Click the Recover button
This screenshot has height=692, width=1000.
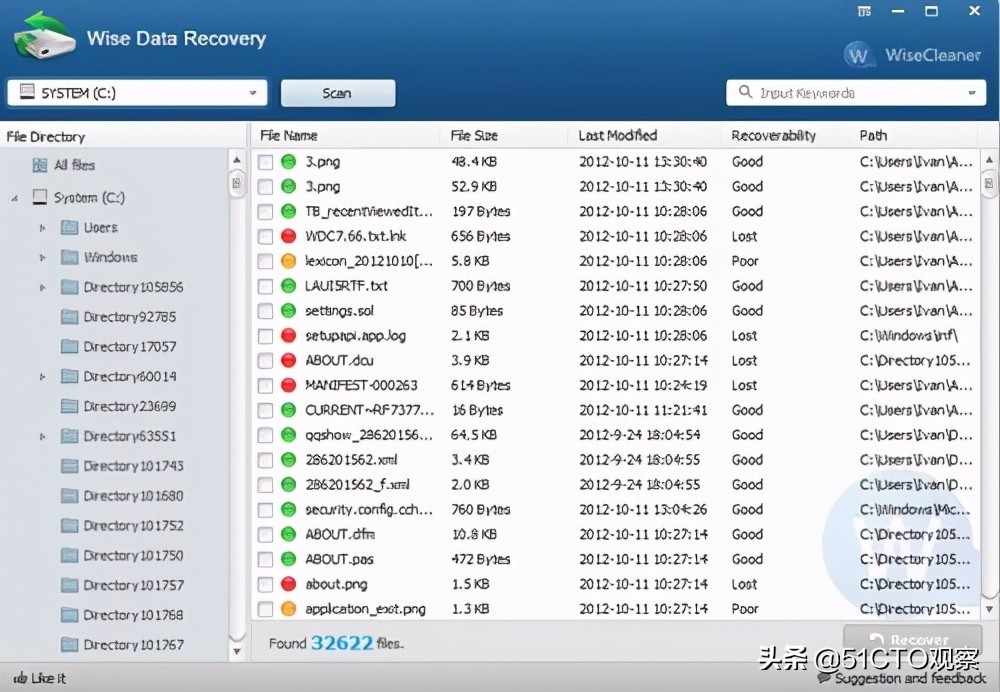coord(913,639)
